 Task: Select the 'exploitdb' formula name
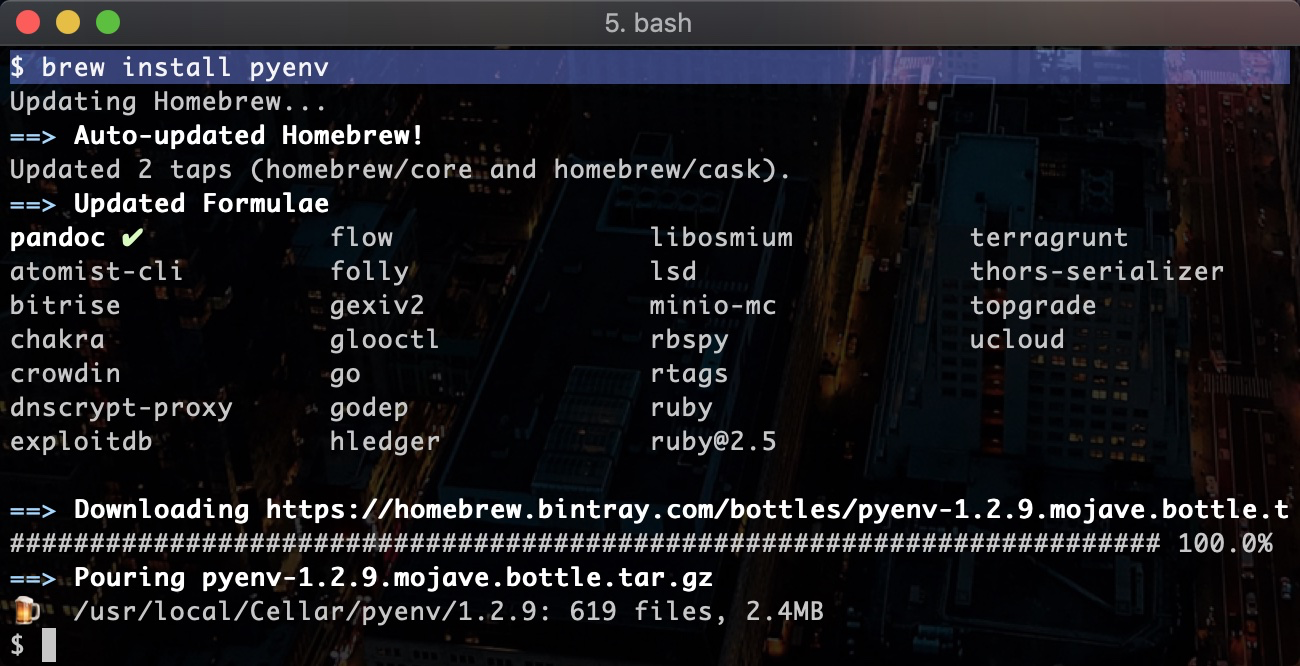pyautogui.click(x=81, y=442)
